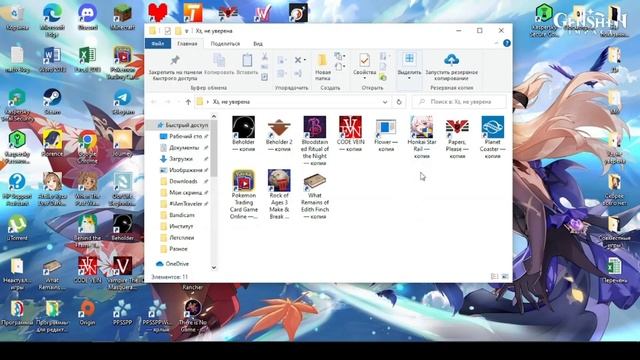Image resolution: width=640 pixels, height=360 pixels.
Task: Open the Delete button dropdown arrow
Action: (x=305, y=60)
